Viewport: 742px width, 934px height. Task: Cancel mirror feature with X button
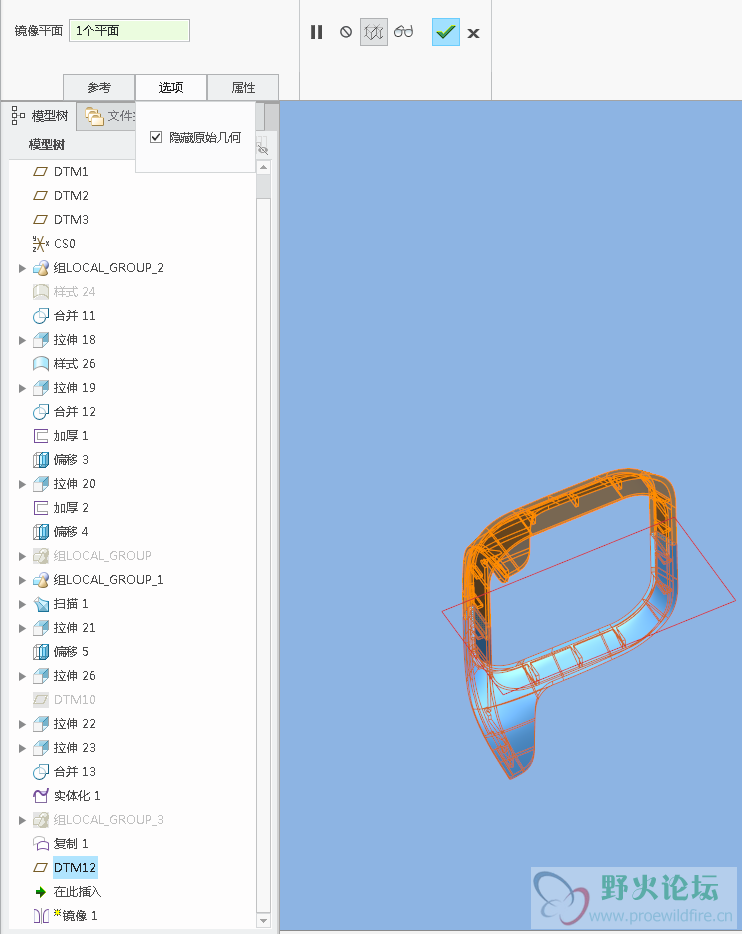(473, 33)
